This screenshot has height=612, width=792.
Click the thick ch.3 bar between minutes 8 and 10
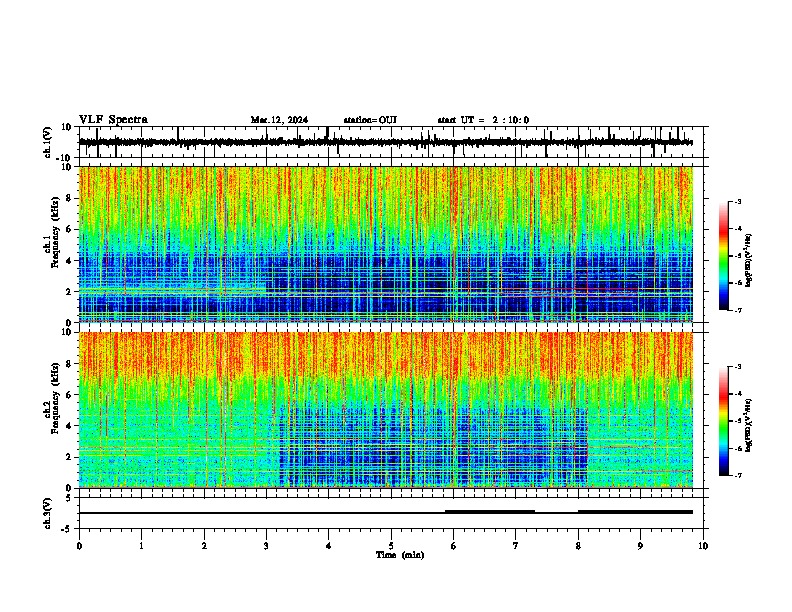pyautogui.click(x=635, y=512)
